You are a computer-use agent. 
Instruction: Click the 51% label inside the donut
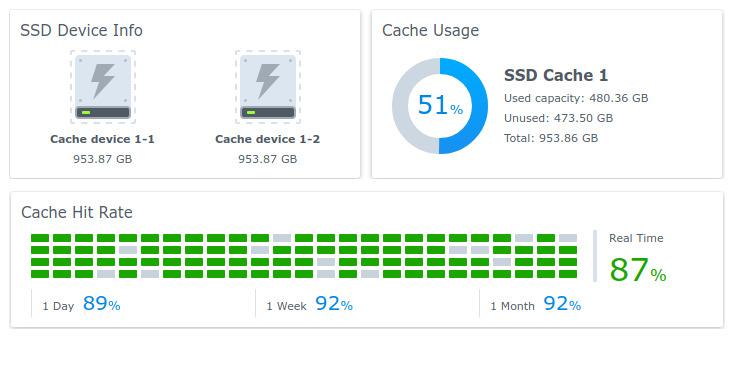pos(440,105)
